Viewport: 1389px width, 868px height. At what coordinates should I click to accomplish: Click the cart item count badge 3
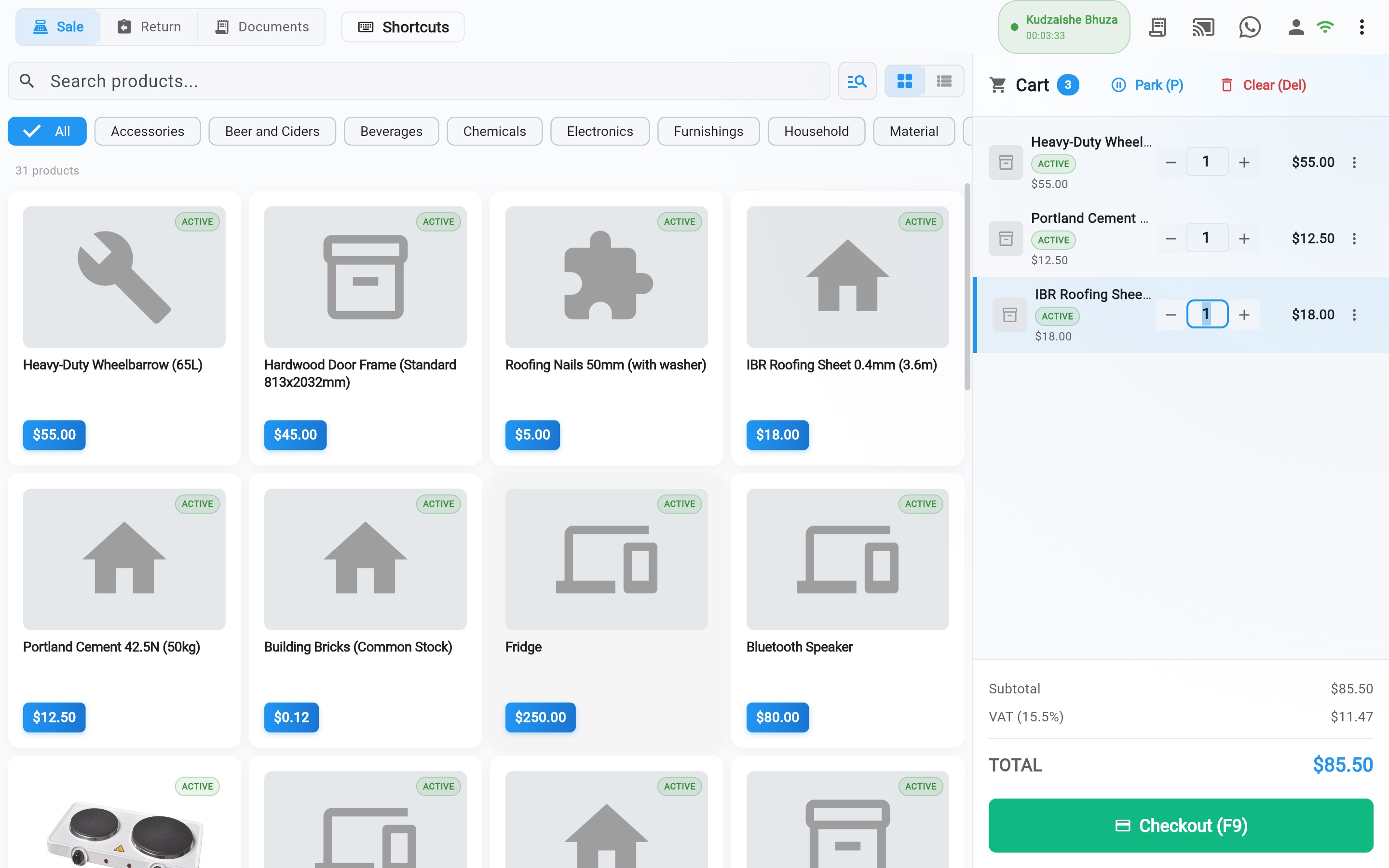coord(1068,85)
